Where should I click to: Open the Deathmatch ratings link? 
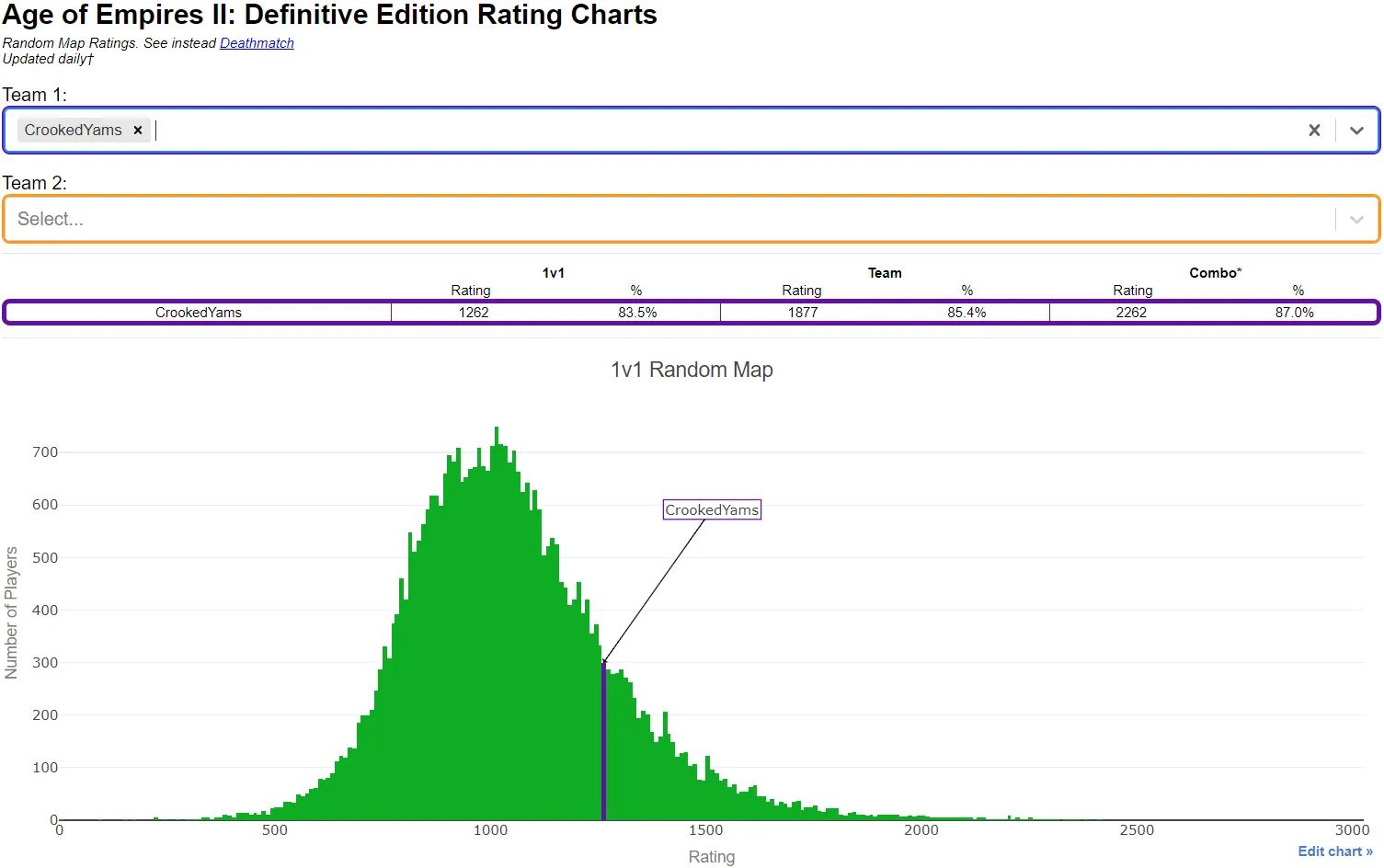[x=257, y=43]
